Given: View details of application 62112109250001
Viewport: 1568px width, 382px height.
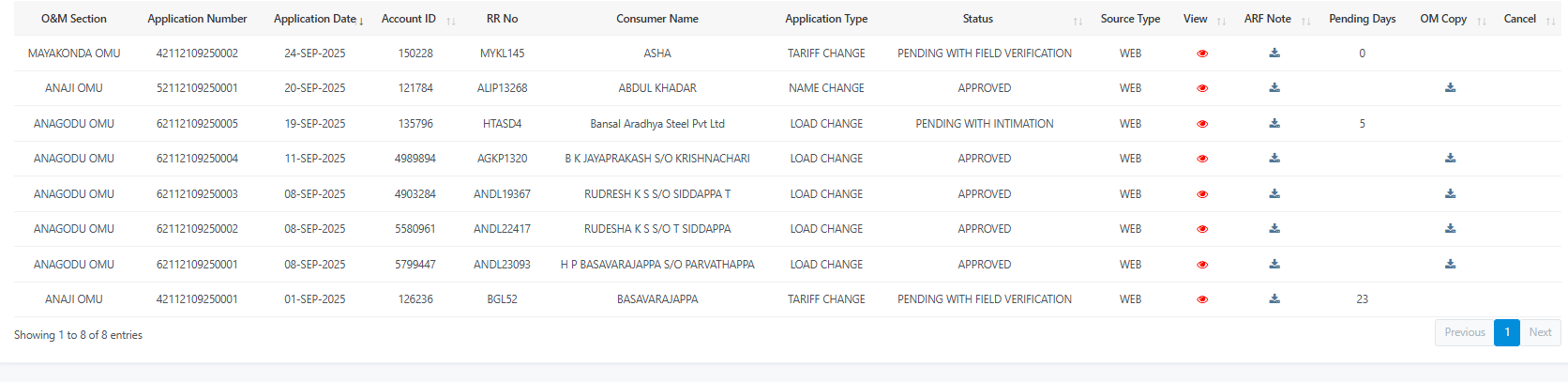Looking at the screenshot, I should 1202,265.
